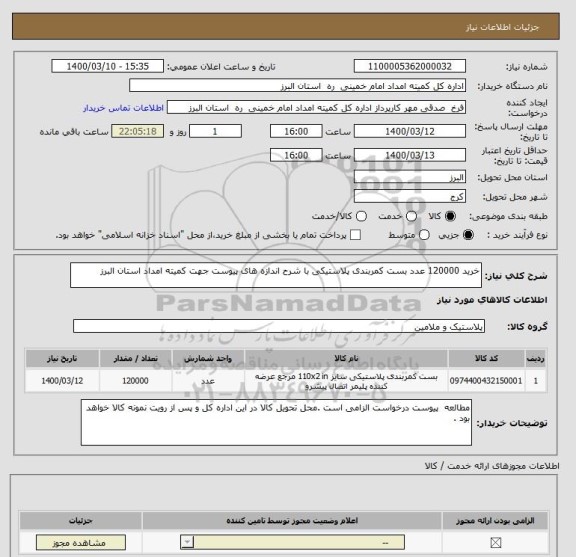Click the remaining time 22:05:18 field
Viewport: 576px width, 557px height.
[x=137, y=131]
